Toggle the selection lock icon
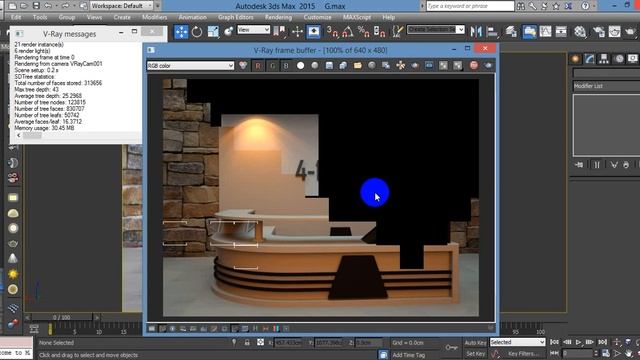 click(247, 342)
